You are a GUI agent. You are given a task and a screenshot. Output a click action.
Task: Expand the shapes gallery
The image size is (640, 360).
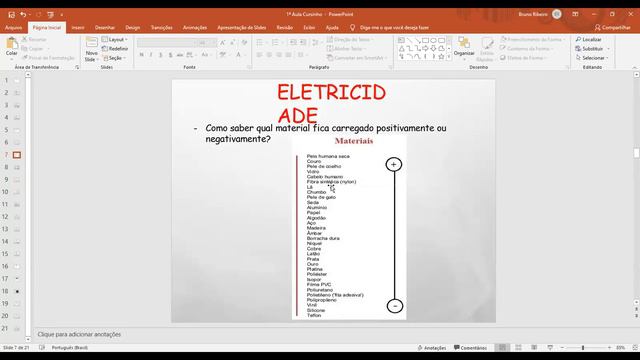pyautogui.click(x=449, y=58)
